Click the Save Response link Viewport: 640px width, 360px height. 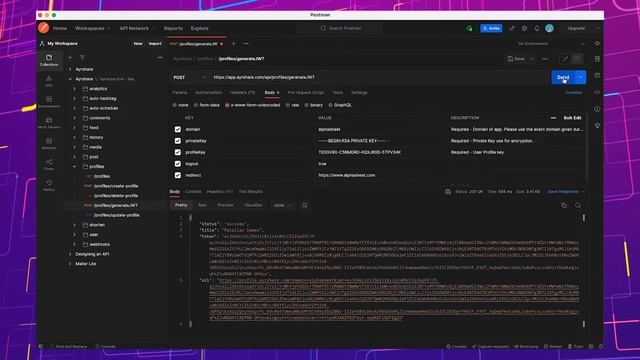tap(563, 191)
